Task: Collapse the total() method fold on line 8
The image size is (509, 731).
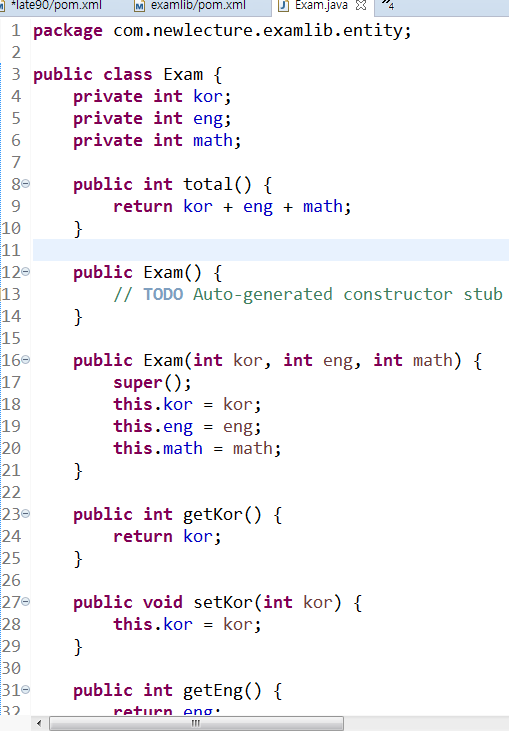Action: point(26,184)
